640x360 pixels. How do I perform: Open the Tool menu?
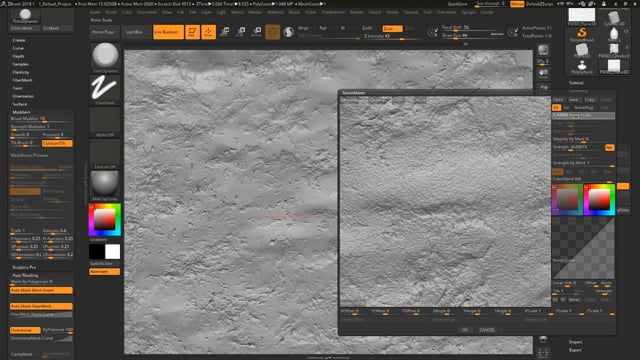click(x=427, y=12)
